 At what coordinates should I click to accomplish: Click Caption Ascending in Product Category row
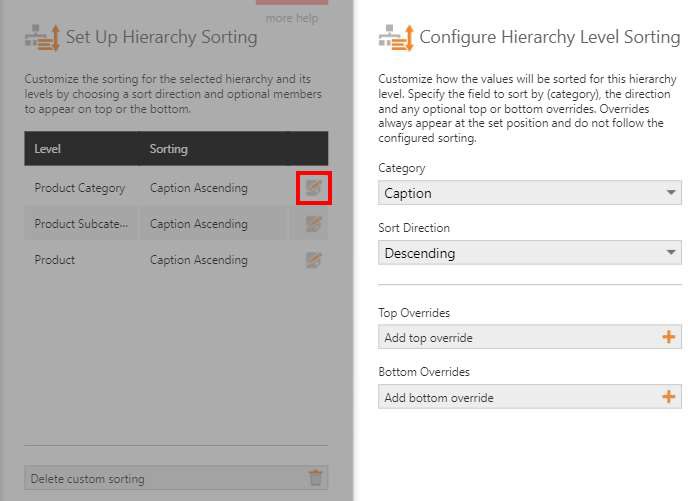pos(199,188)
